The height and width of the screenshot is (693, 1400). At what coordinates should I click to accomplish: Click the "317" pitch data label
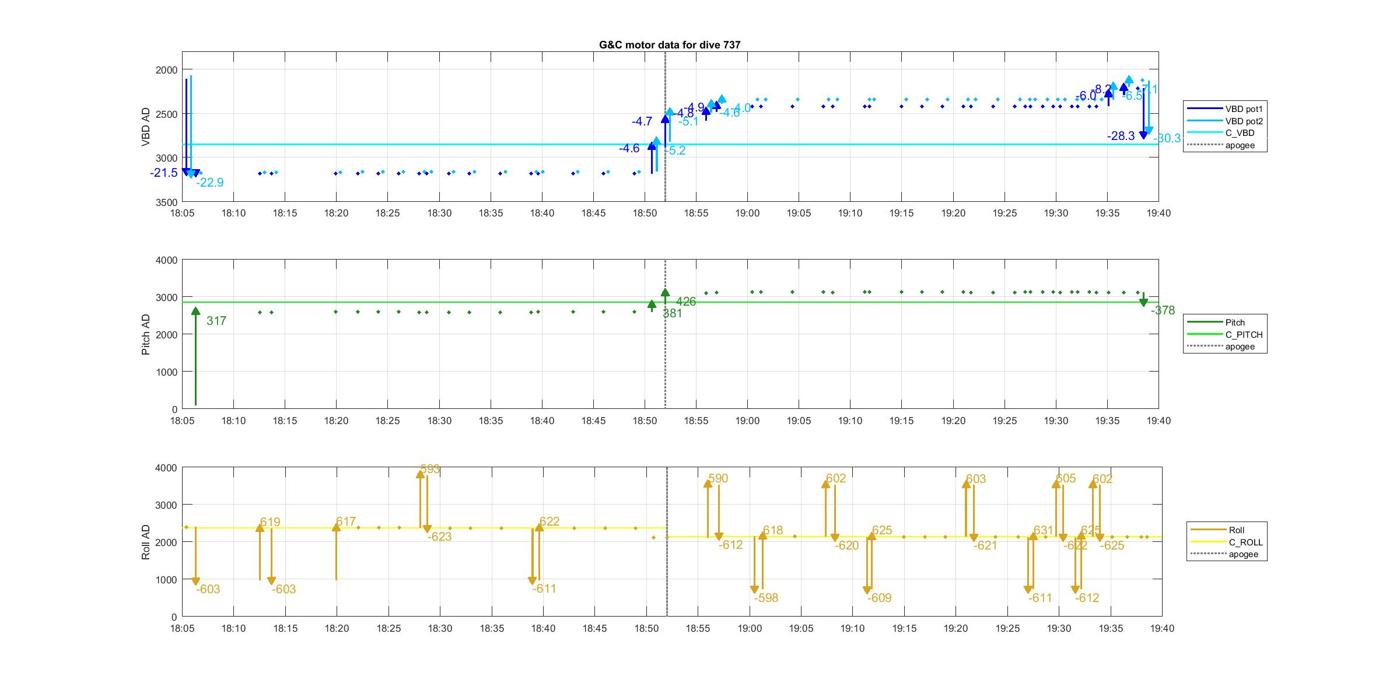pos(216,321)
